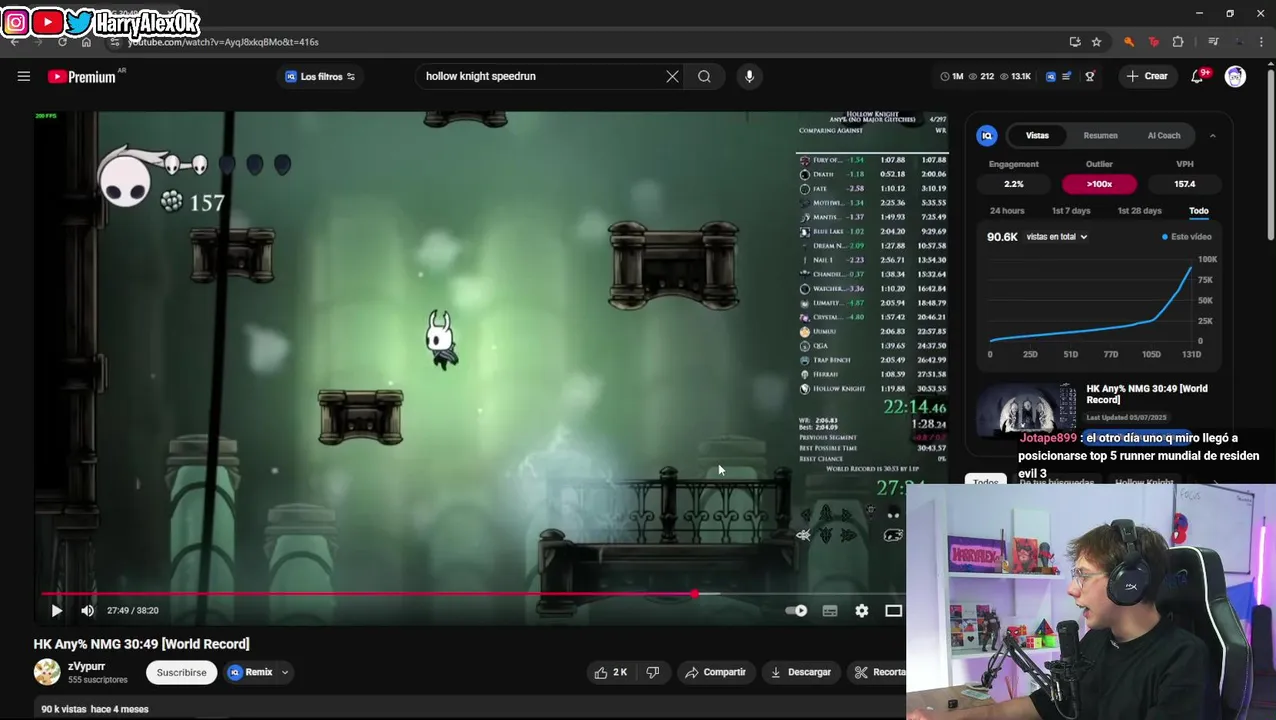This screenshot has height=720, width=1276.
Task: Open the extensions puzzle icon
Action: [x=1178, y=42]
